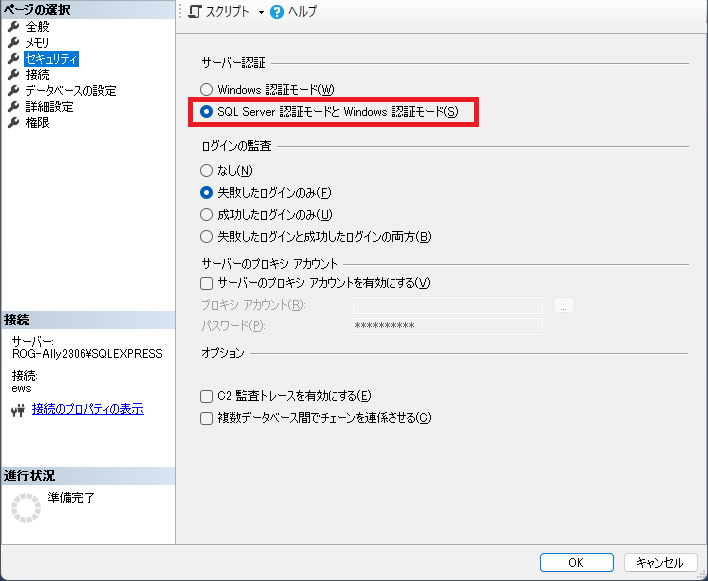
Task: Click the script icon in the toolbar
Action: pos(194,12)
